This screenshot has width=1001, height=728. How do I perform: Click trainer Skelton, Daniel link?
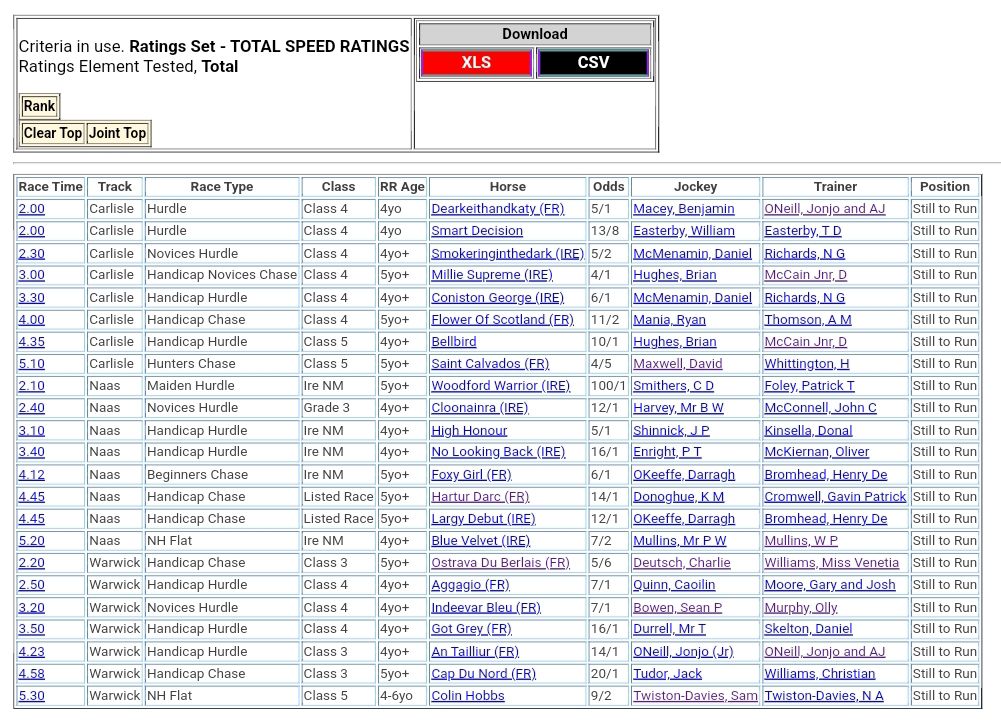(808, 629)
